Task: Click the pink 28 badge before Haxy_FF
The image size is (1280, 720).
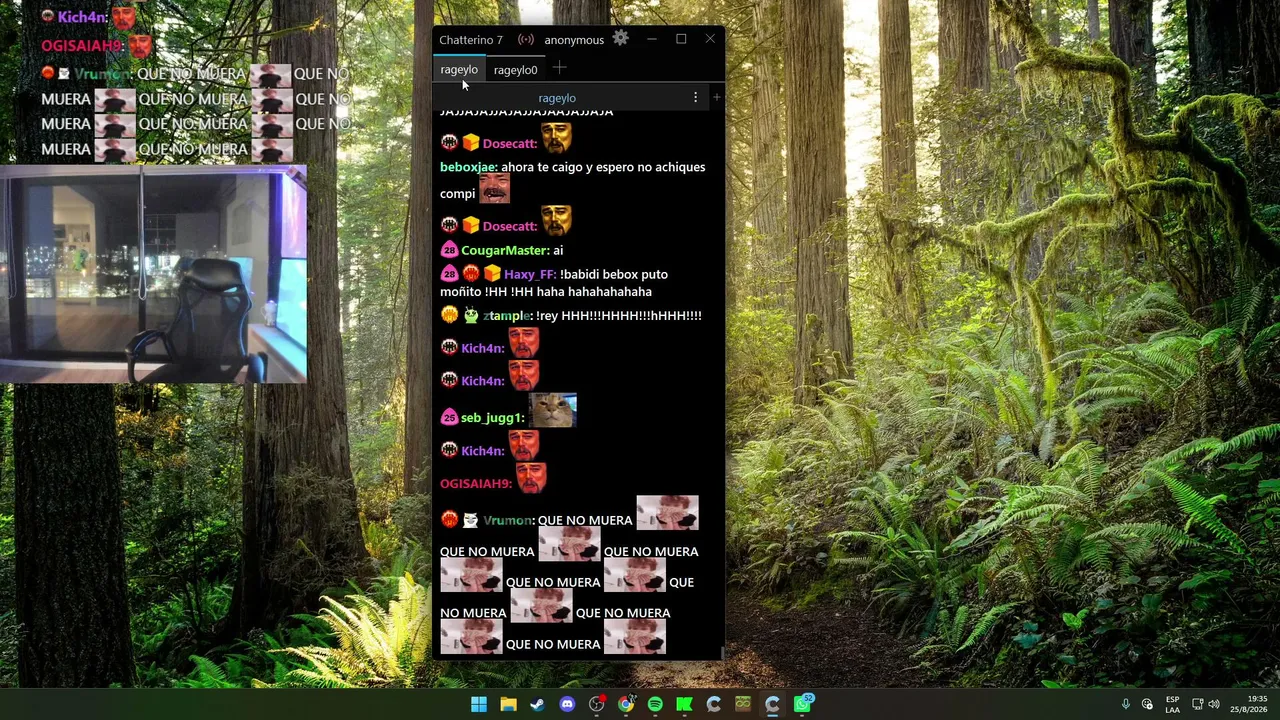Action: coord(449,274)
